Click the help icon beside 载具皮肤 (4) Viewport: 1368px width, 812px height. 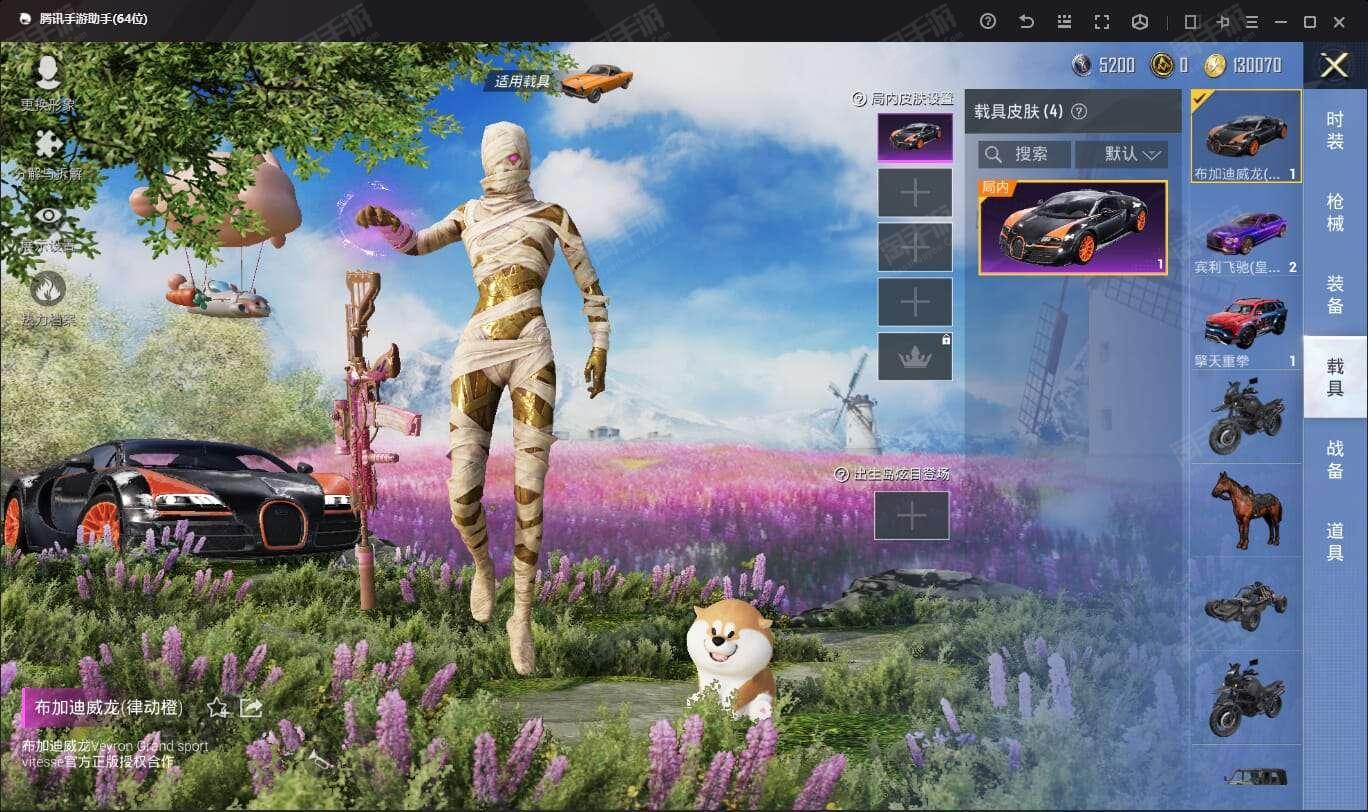pyautogui.click(x=1078, y=112)
